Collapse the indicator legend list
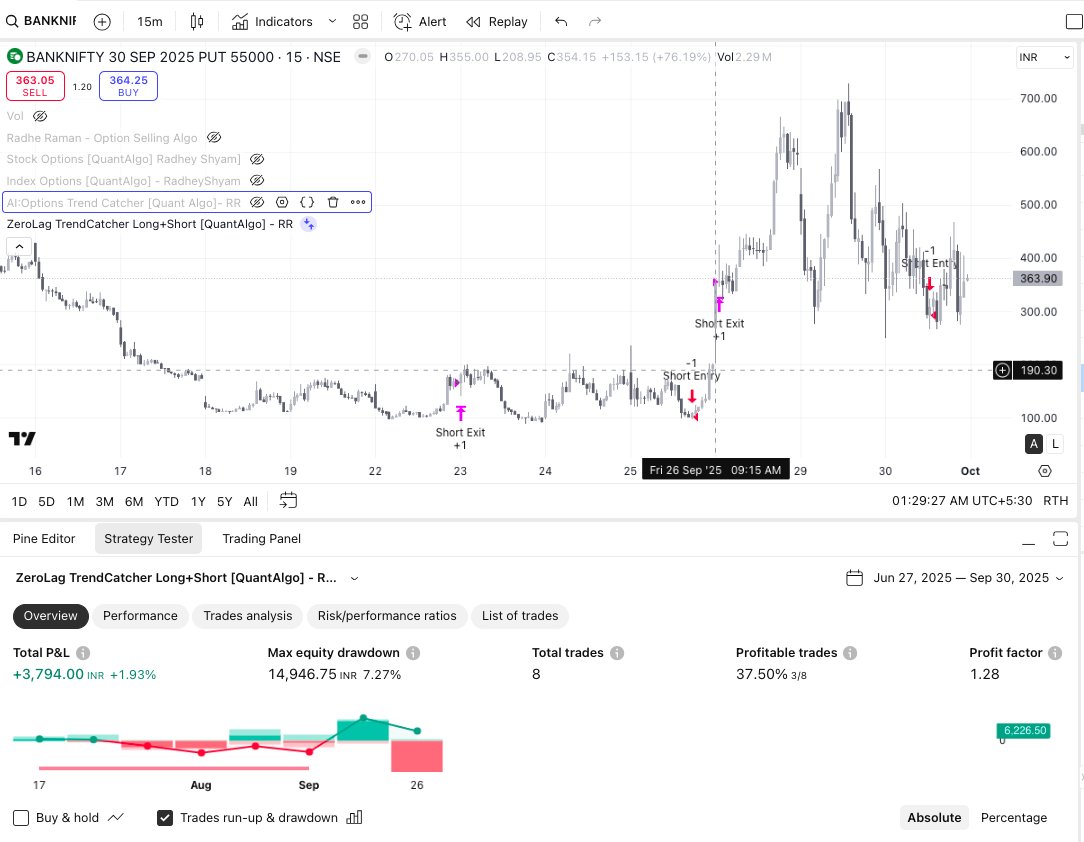 coord(19,246)
